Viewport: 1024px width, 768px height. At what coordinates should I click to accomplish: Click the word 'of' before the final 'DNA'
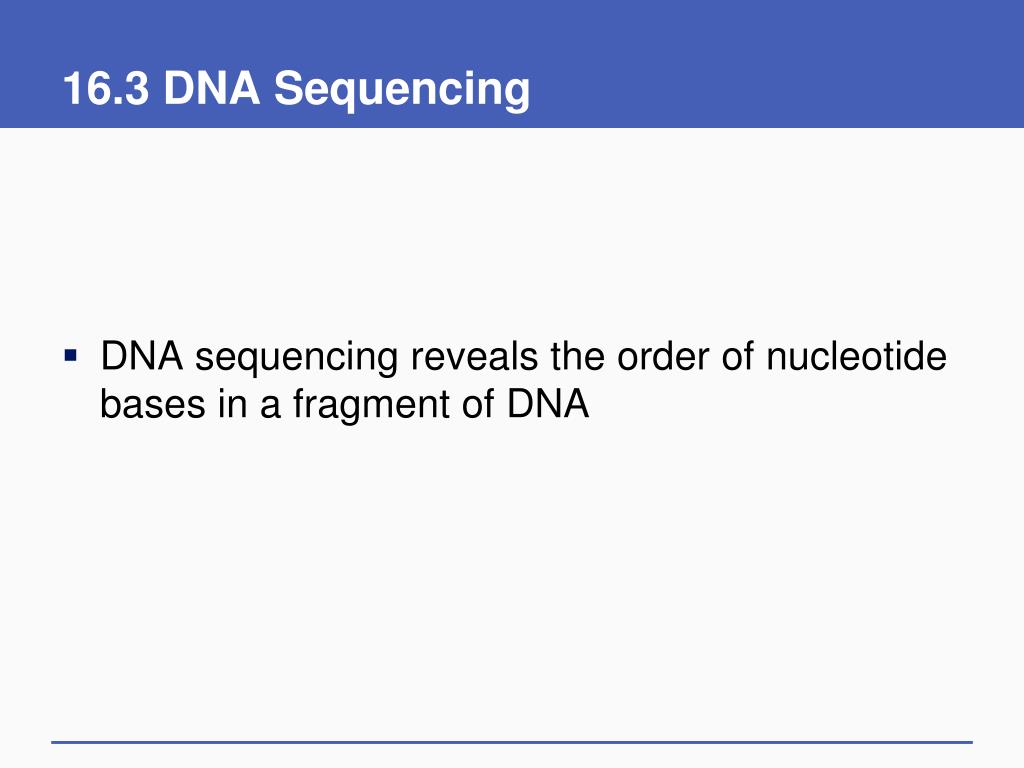click(x=478, y=404)
